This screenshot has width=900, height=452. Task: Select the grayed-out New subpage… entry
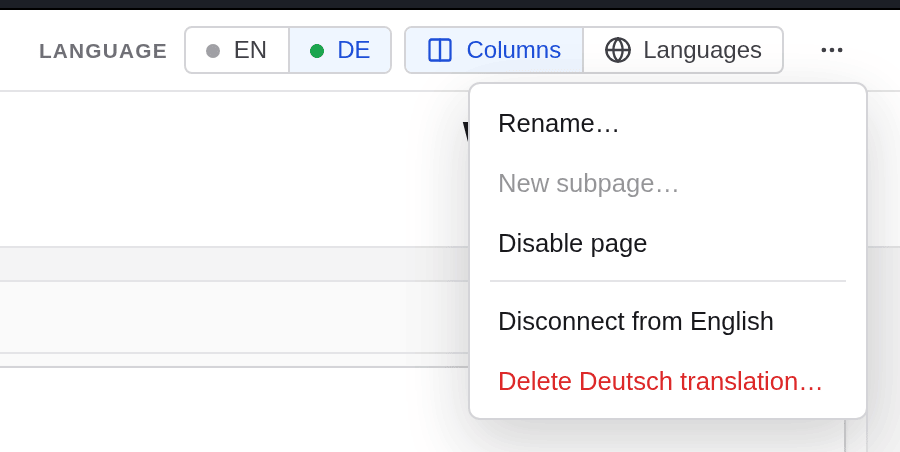point(668,183)
